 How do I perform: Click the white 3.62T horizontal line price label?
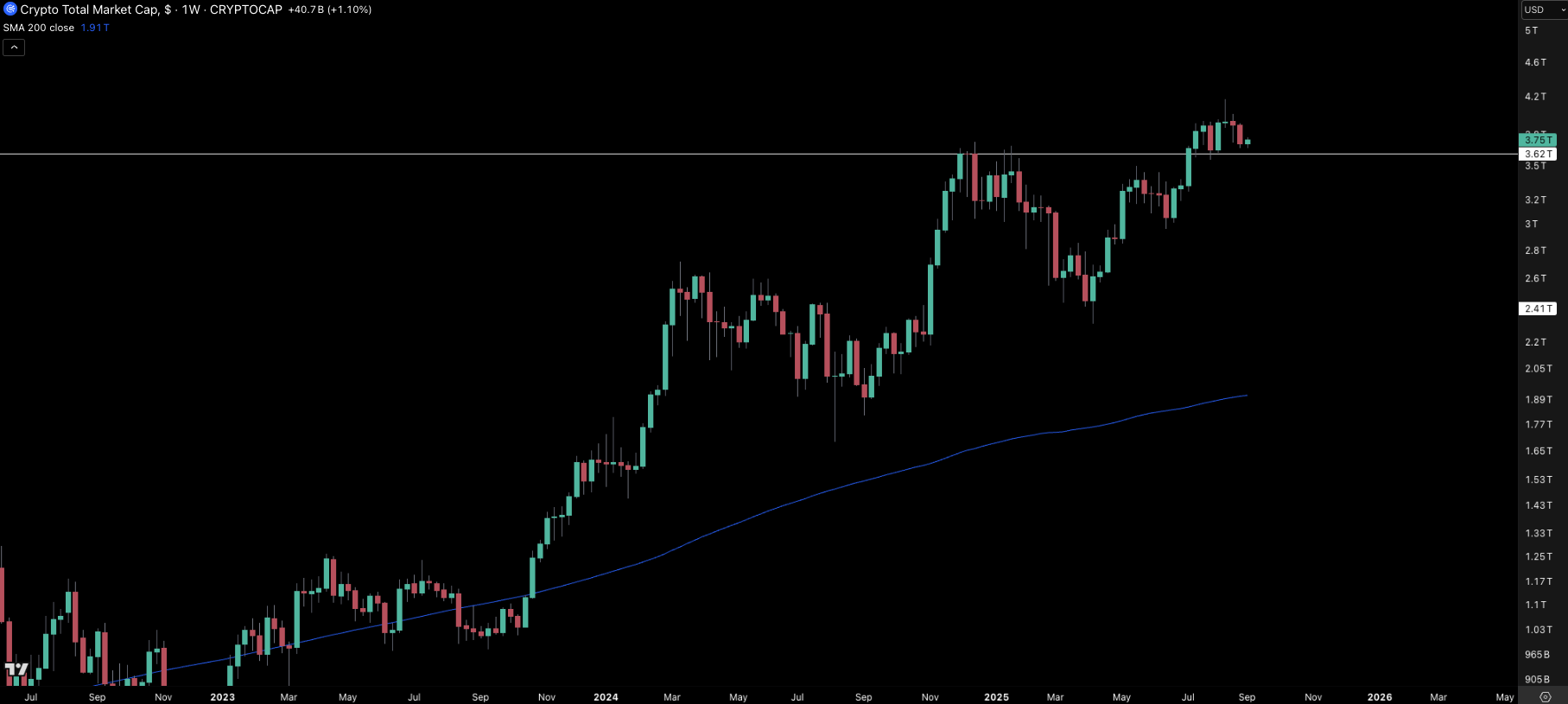[1538, 154]
